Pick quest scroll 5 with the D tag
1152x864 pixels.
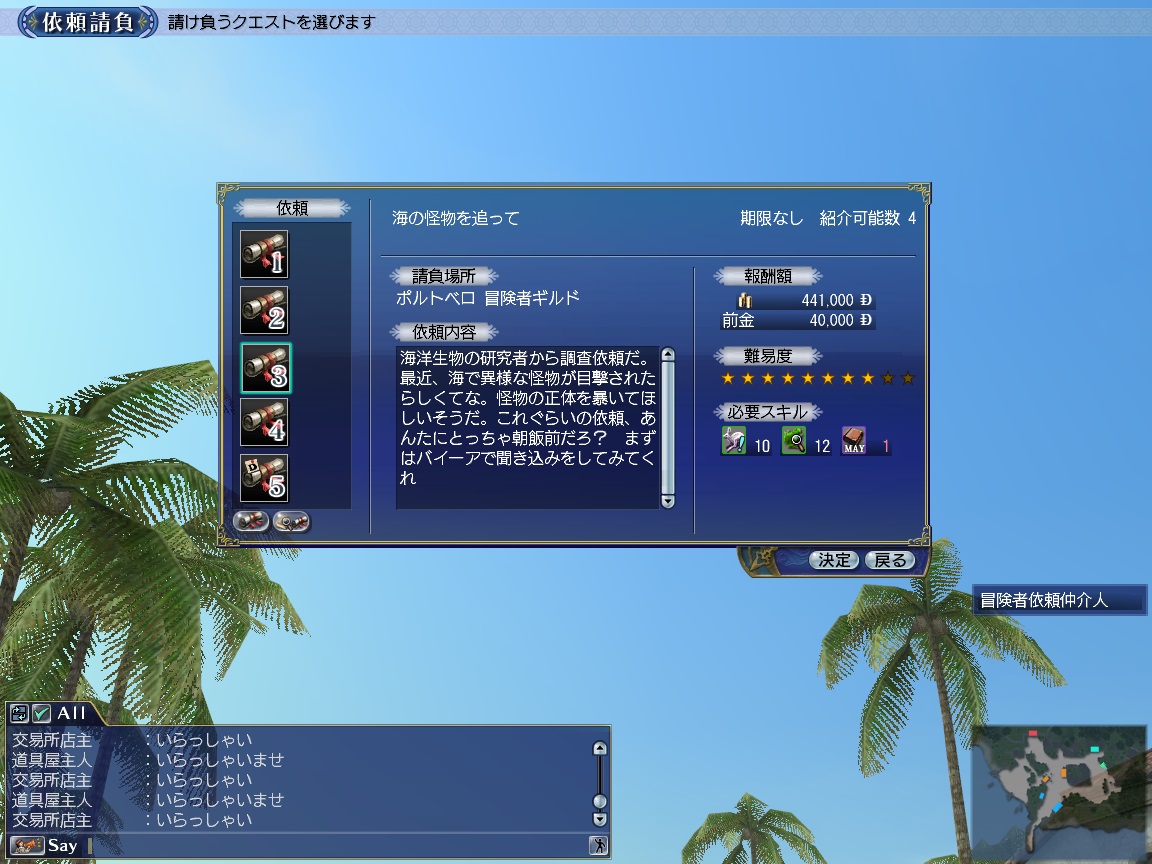click(x=264, y=479)
